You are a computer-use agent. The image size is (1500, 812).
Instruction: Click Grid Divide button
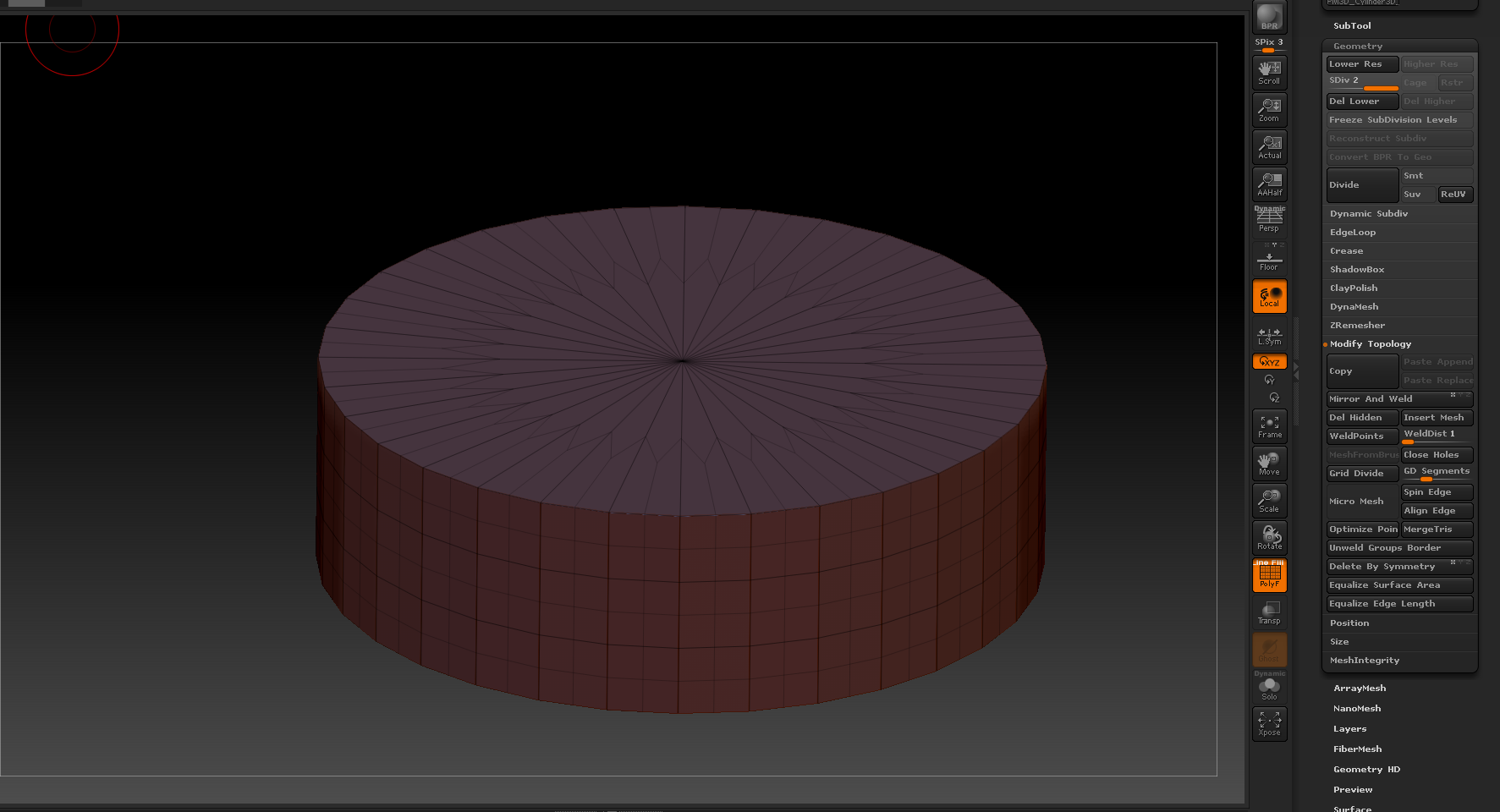click(x=1362, y=474)
